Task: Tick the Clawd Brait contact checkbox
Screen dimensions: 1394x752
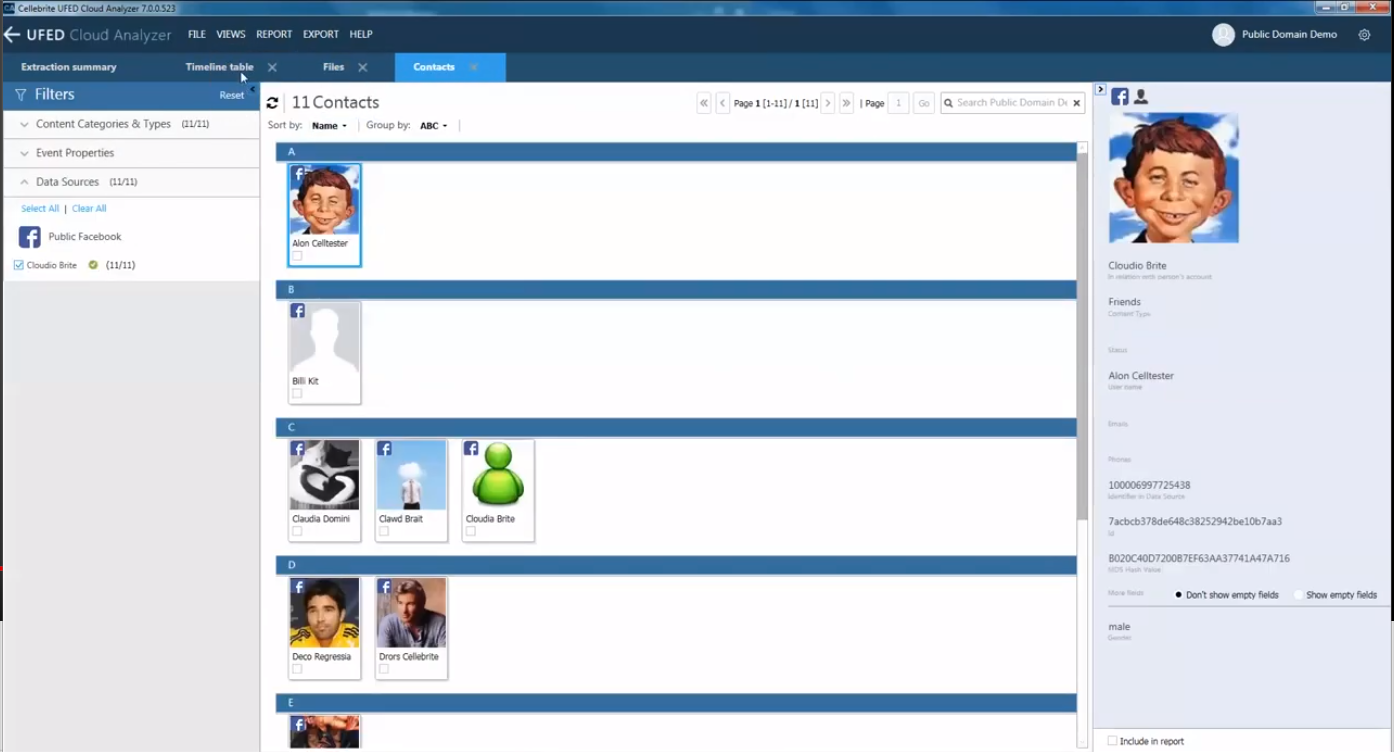Action: (x=384, y=532)
